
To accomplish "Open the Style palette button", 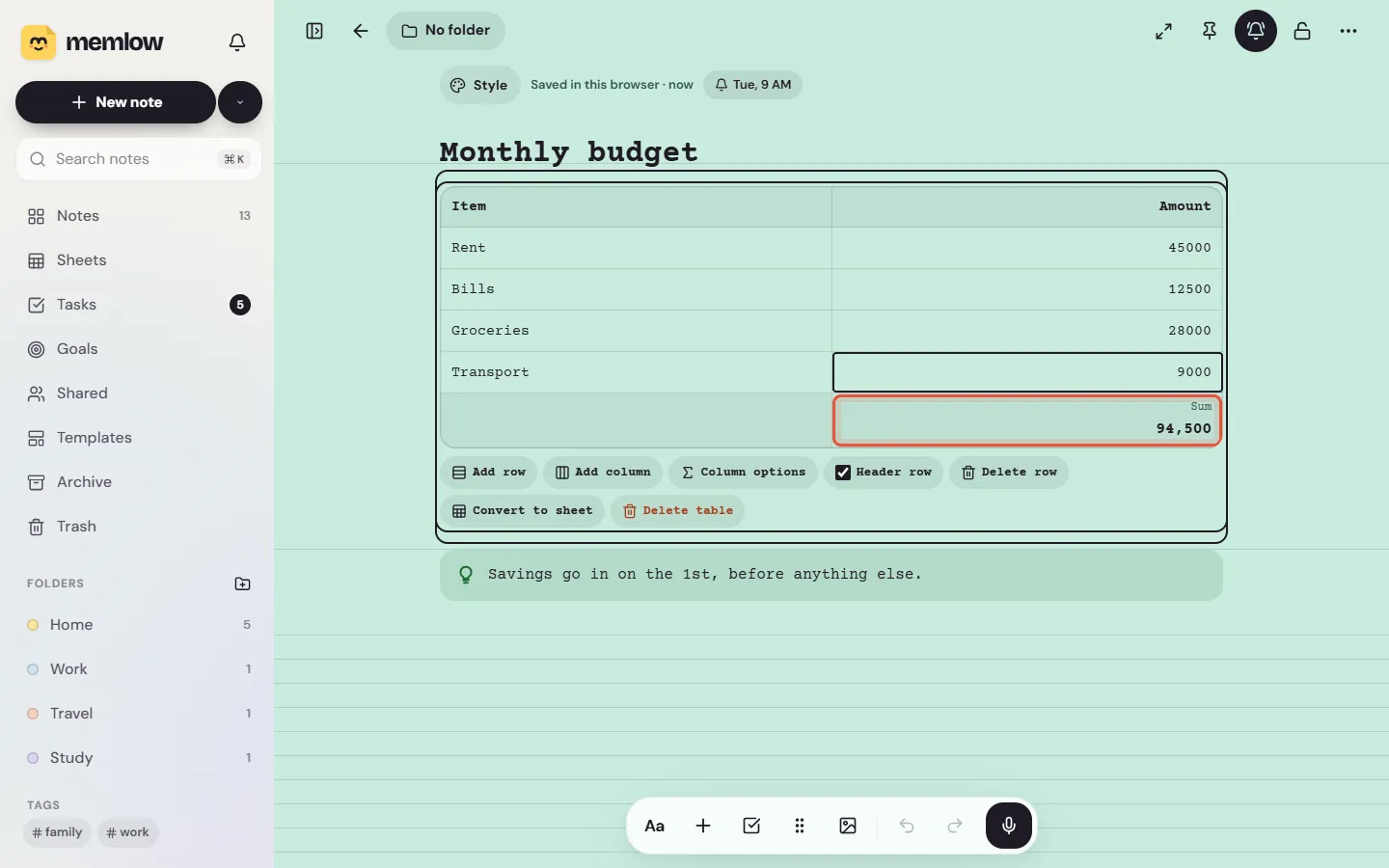I will [480, 85].
